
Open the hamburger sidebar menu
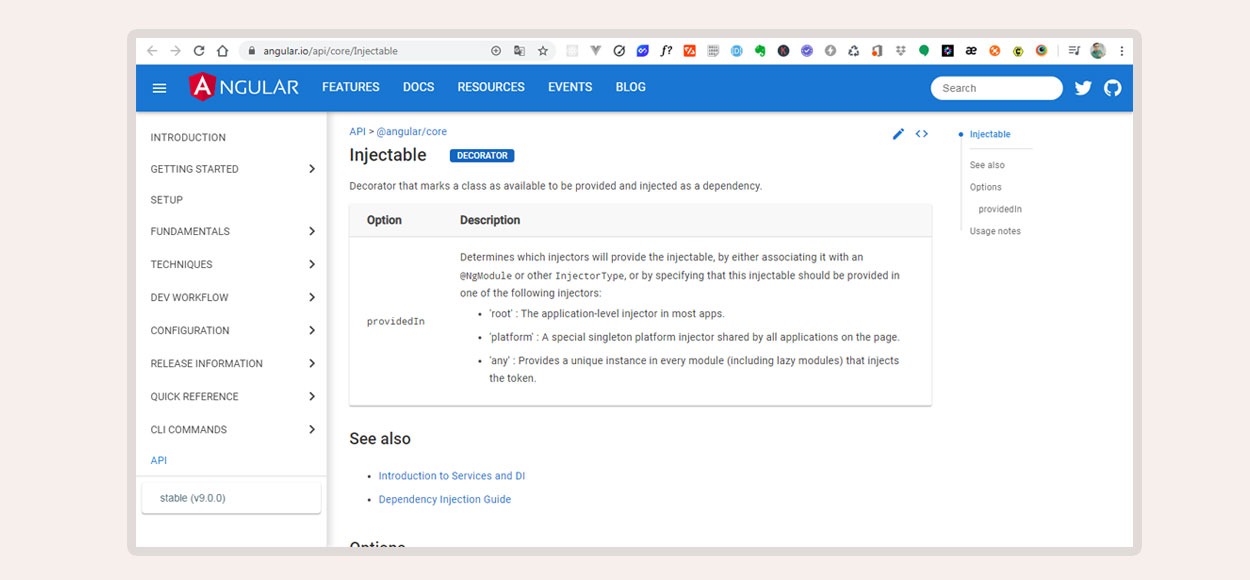coord(159,88)
